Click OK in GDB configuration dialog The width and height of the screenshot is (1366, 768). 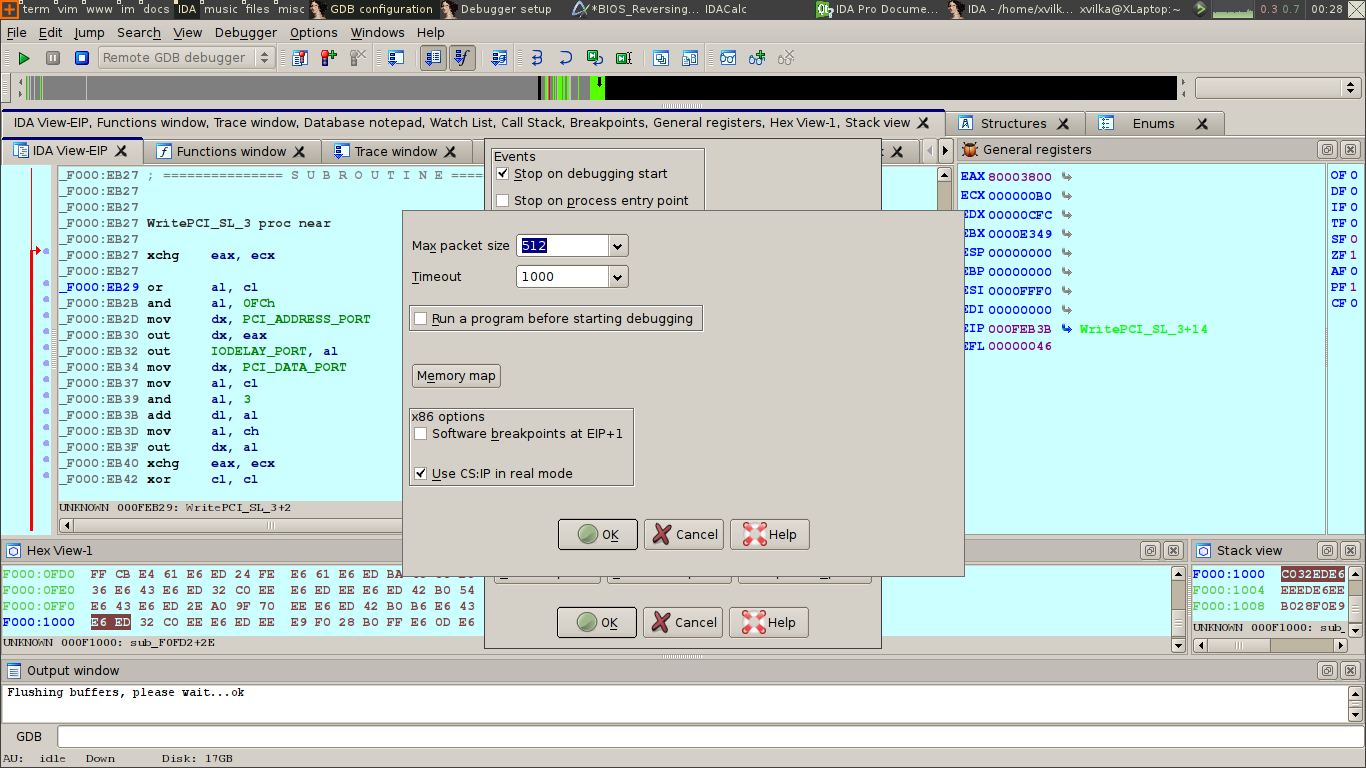(x=598, y=534)
